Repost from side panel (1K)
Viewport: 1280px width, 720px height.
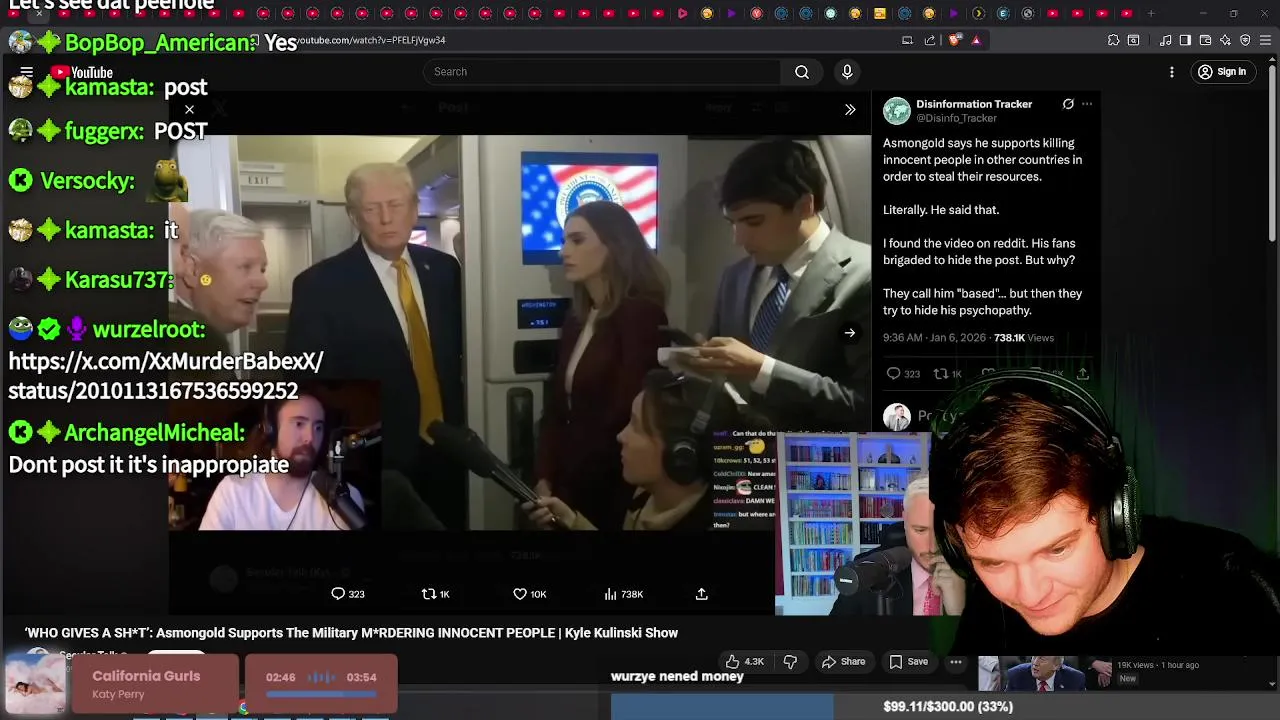coord(947,374)
